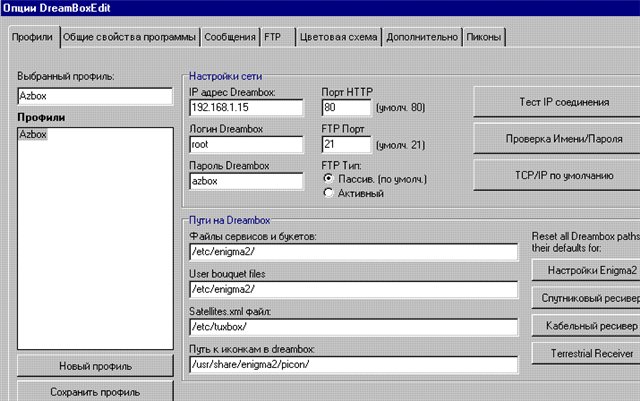Click Проверка Имени/Пароля button
This screenshot has width=640, height=401.
556,139
